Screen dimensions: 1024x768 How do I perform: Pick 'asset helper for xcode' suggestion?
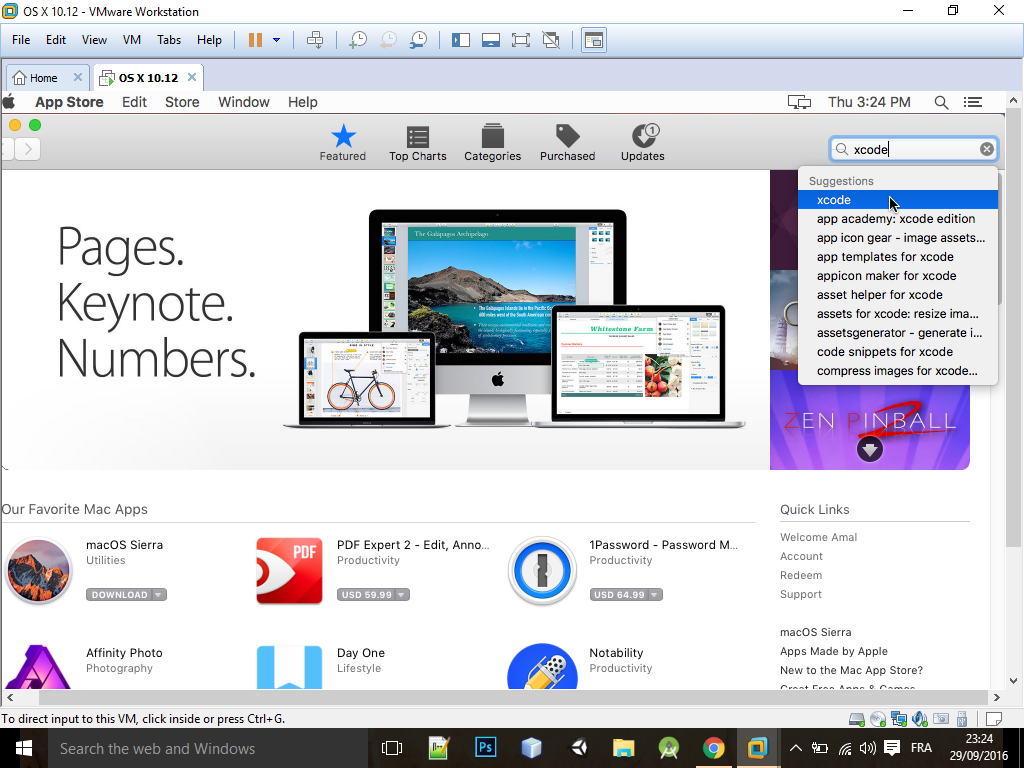[x=898, y=295]
